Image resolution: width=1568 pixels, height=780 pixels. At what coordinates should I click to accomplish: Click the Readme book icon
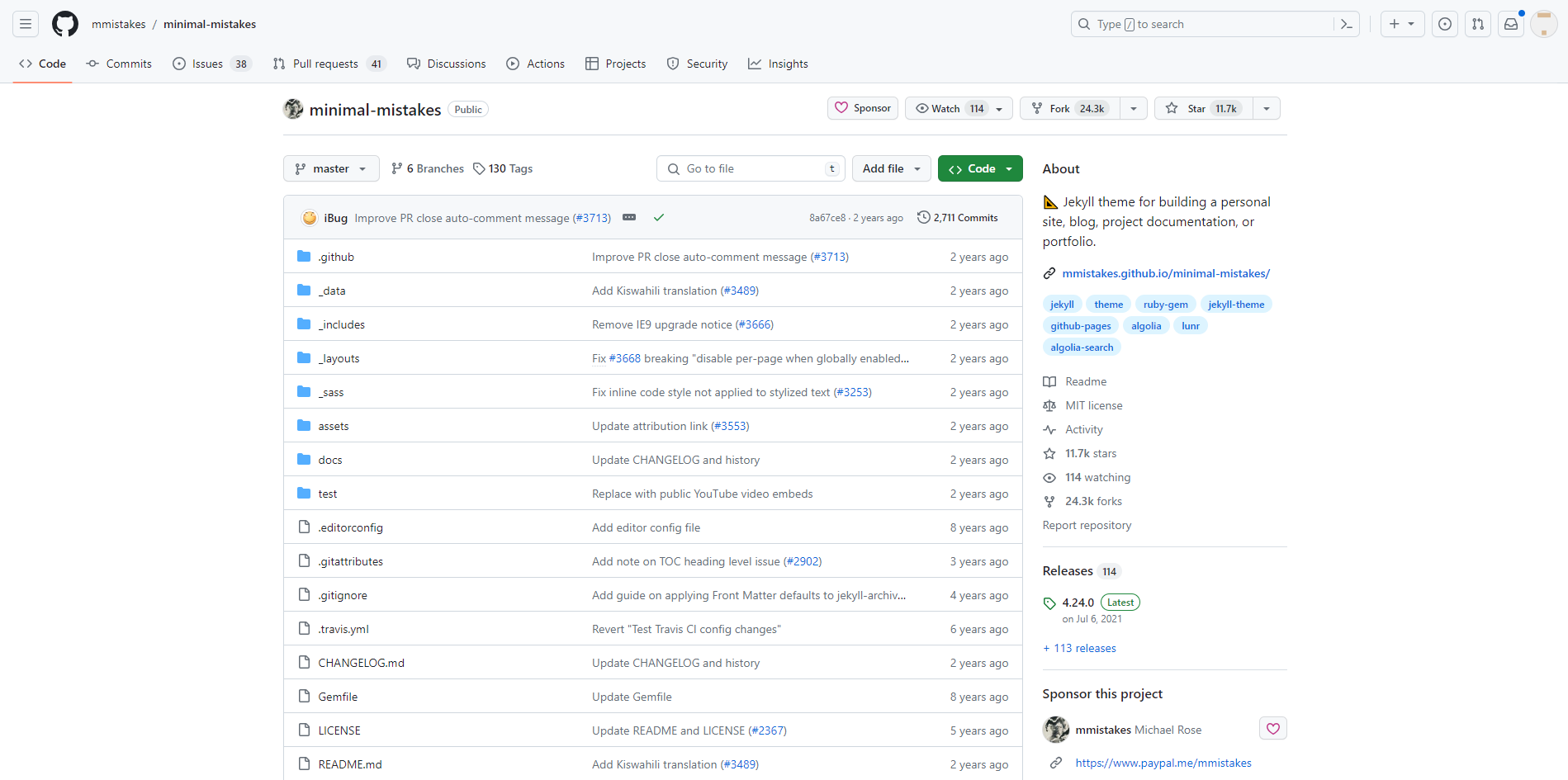(x=1049, y=381)
